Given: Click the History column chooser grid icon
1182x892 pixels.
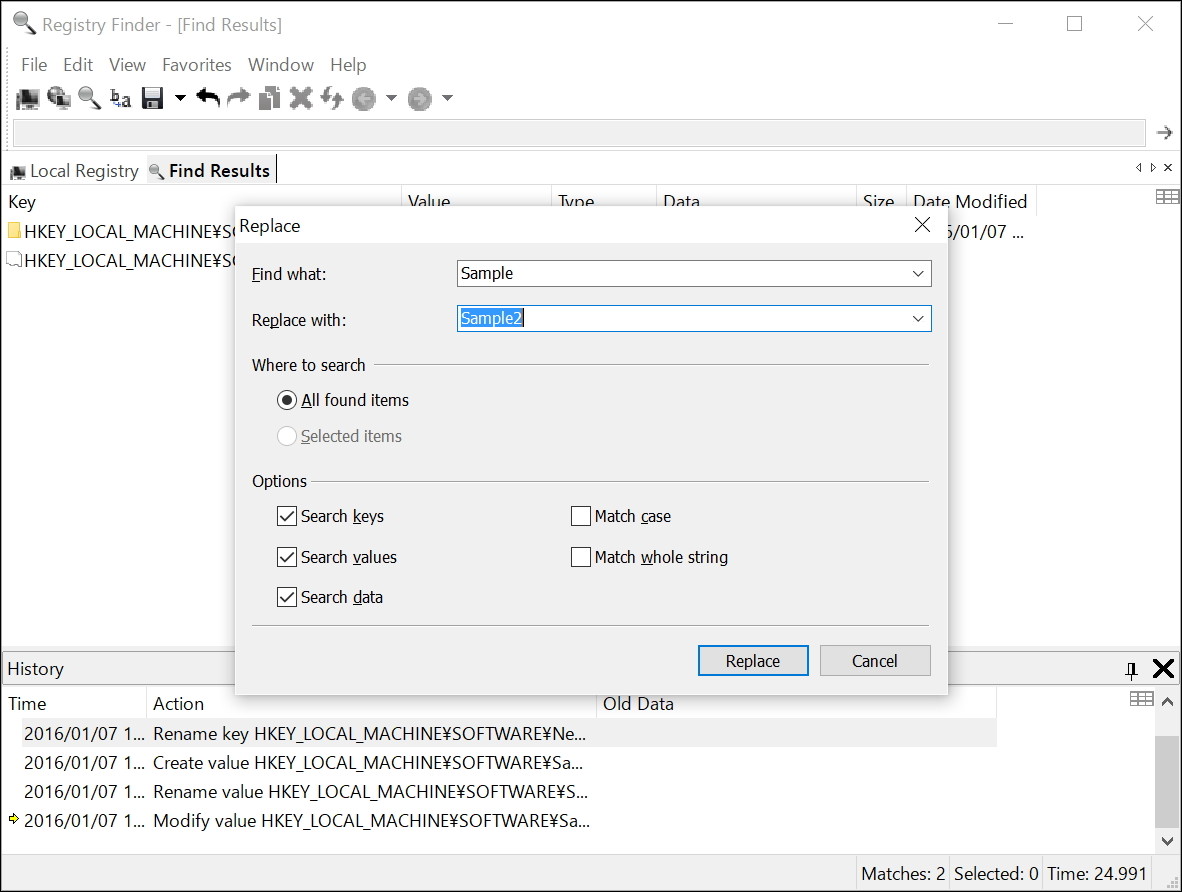Looking at the screenshot, I should (x=1141, y=699).
